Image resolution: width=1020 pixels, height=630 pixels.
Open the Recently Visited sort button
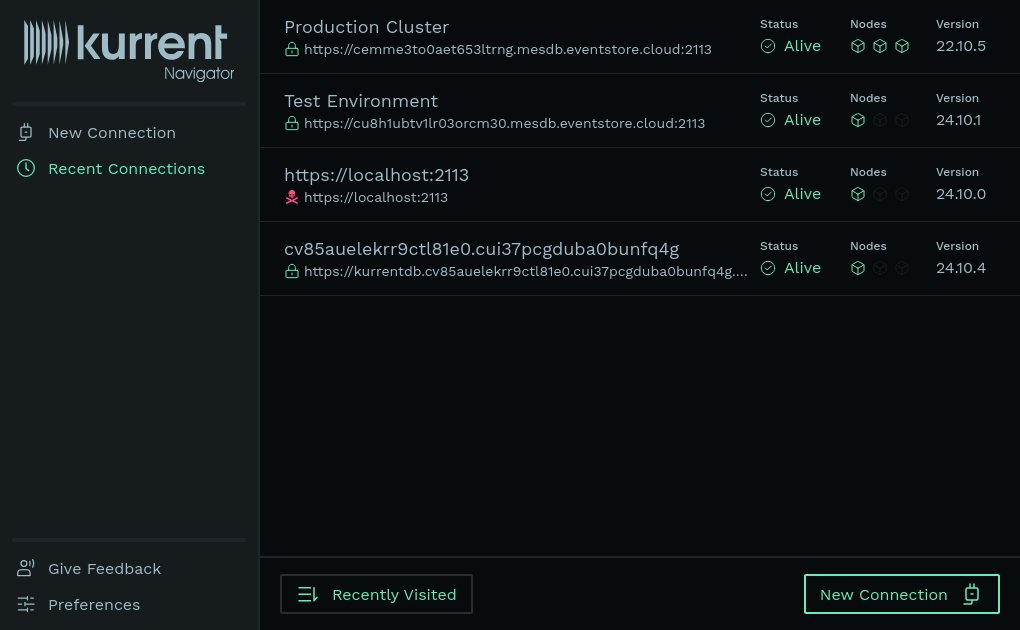pyautogui.click(x=377, y=594)
